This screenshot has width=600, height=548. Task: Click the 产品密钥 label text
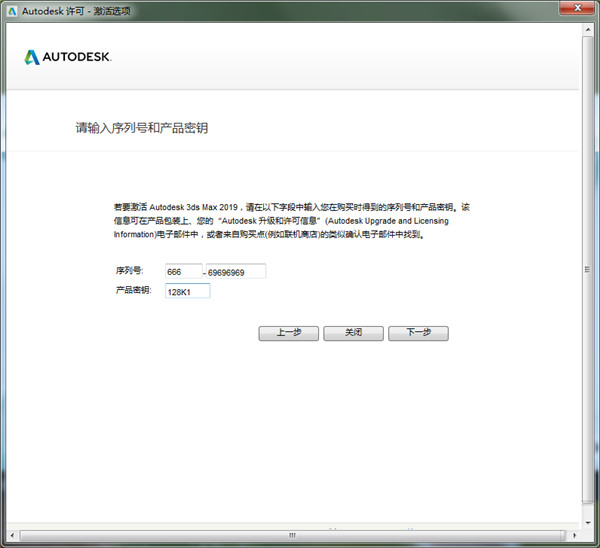(x=132, y=291)
